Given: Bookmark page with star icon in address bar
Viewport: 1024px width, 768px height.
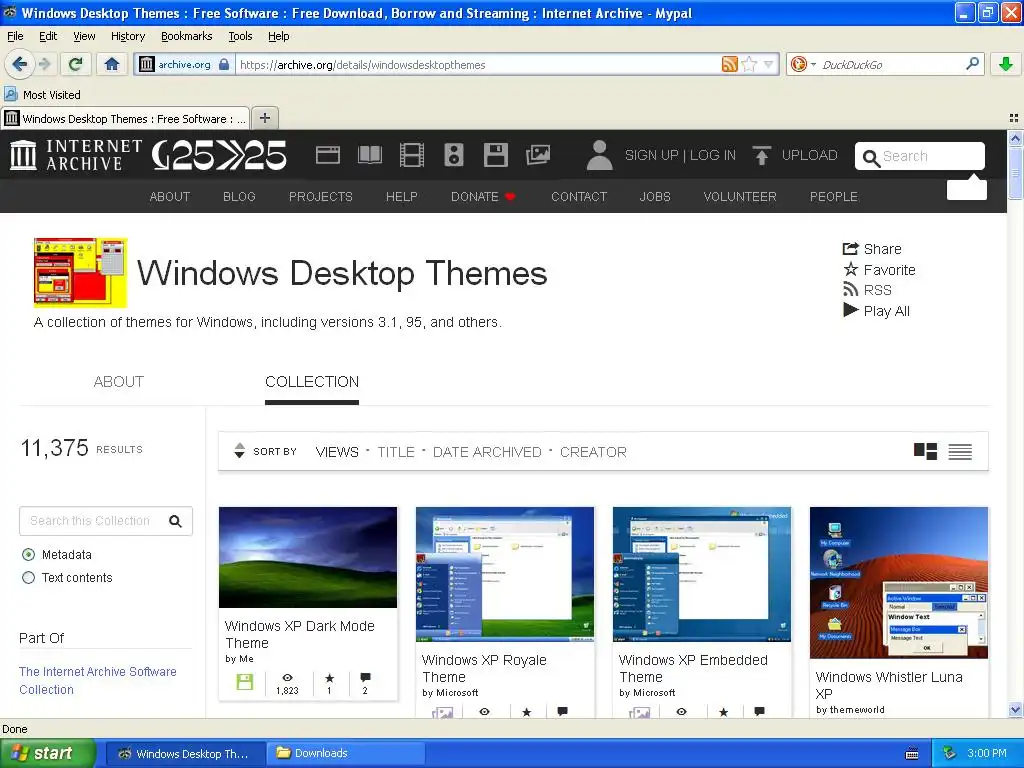Looking at the screenshot, I should [x=750, y=64].
